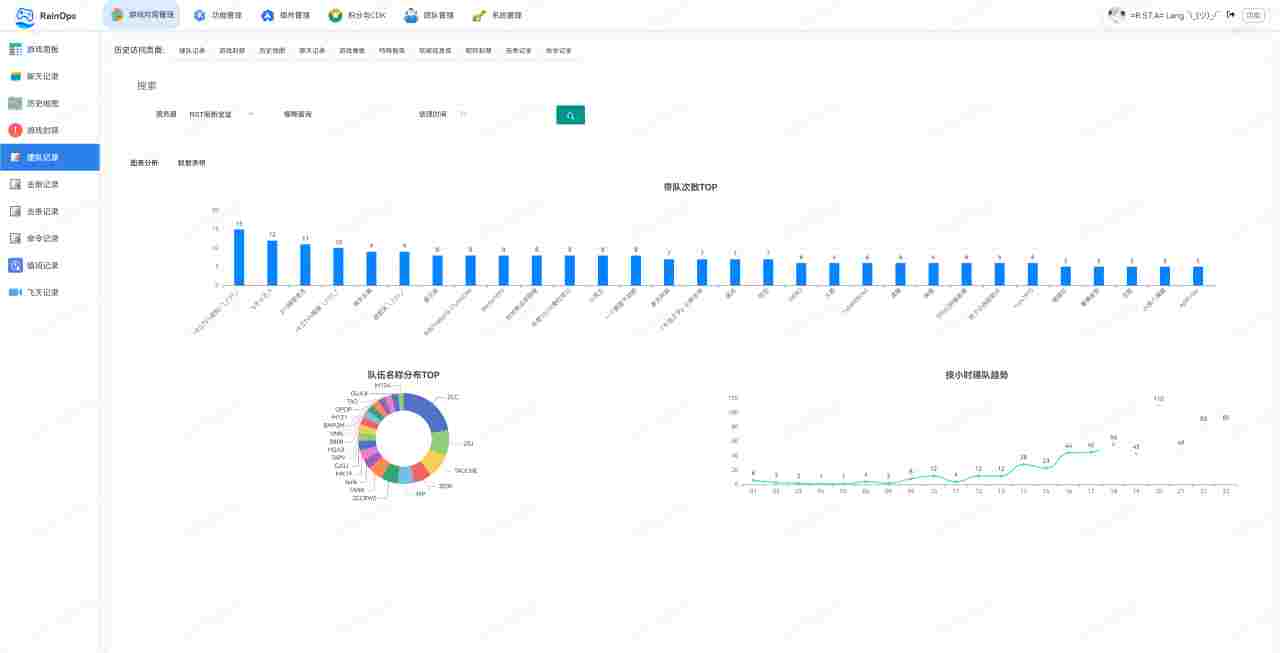
Task: Switch to the 数据表格 tab
Action: click(x=191, y=162)
